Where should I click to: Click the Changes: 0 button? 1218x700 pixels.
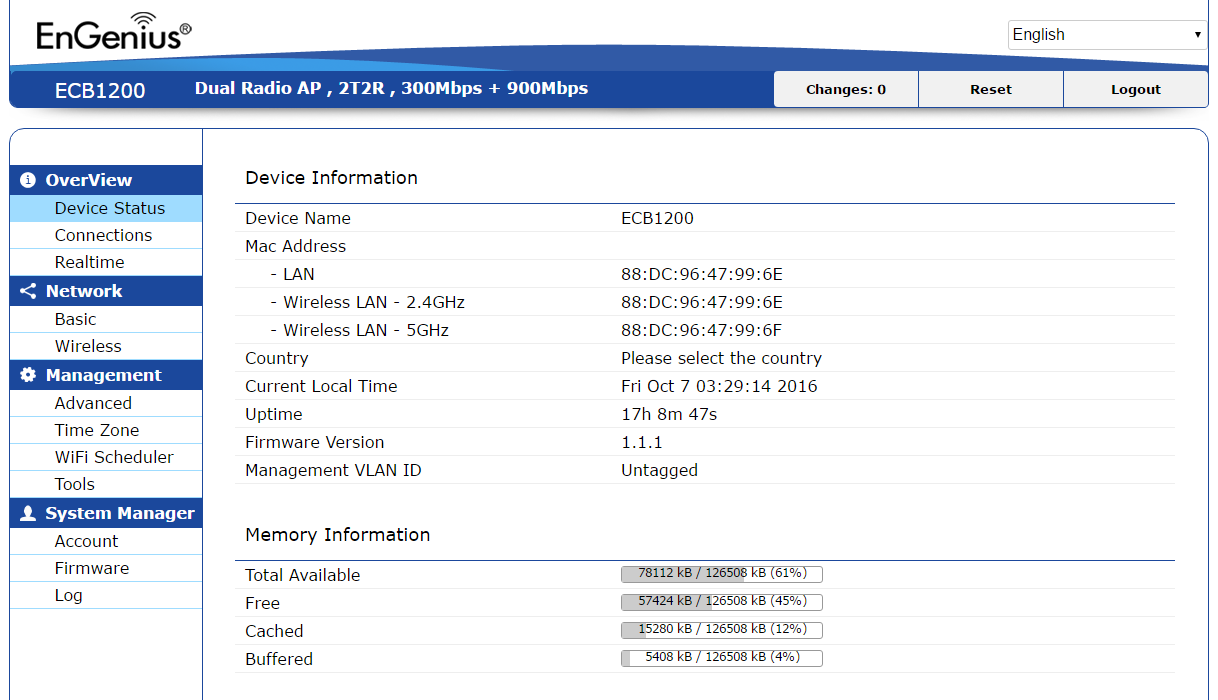point(846,89)
